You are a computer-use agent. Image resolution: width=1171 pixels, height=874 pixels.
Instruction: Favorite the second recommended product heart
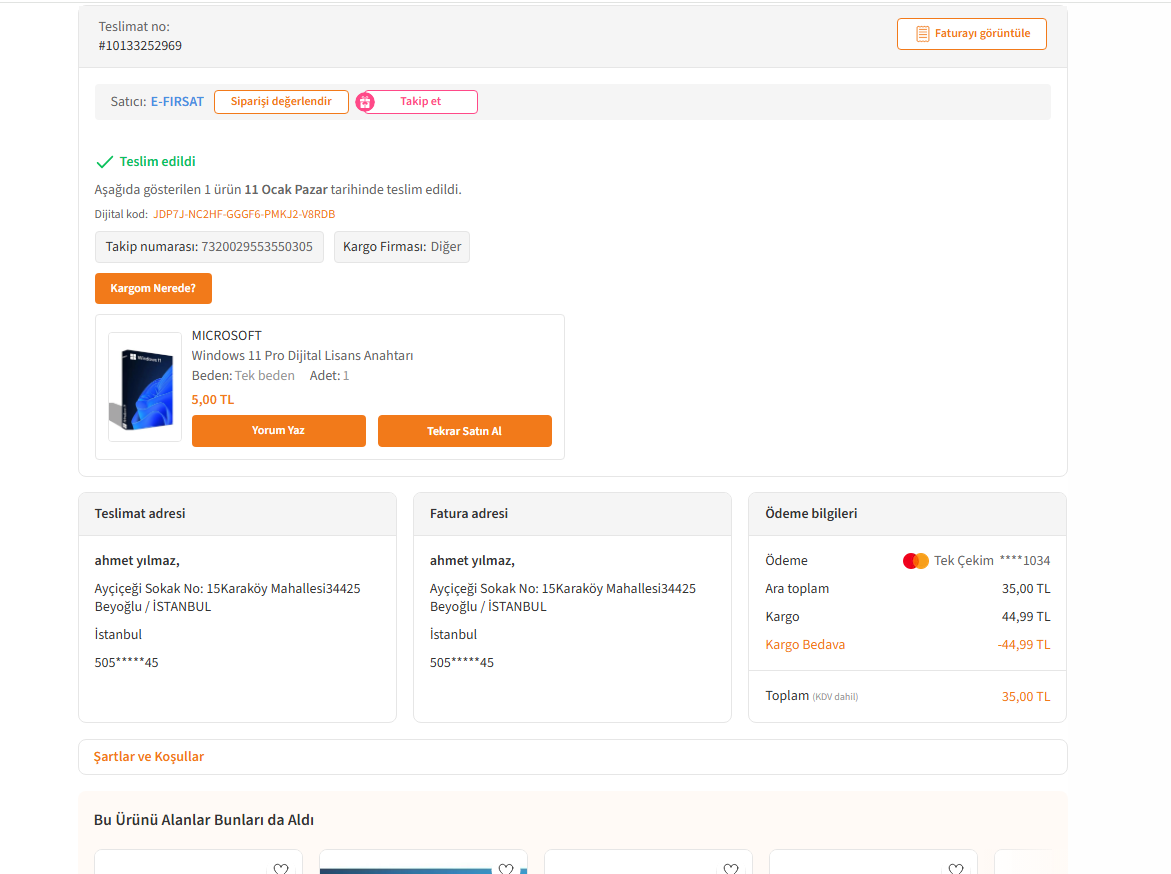pos(506,868)
